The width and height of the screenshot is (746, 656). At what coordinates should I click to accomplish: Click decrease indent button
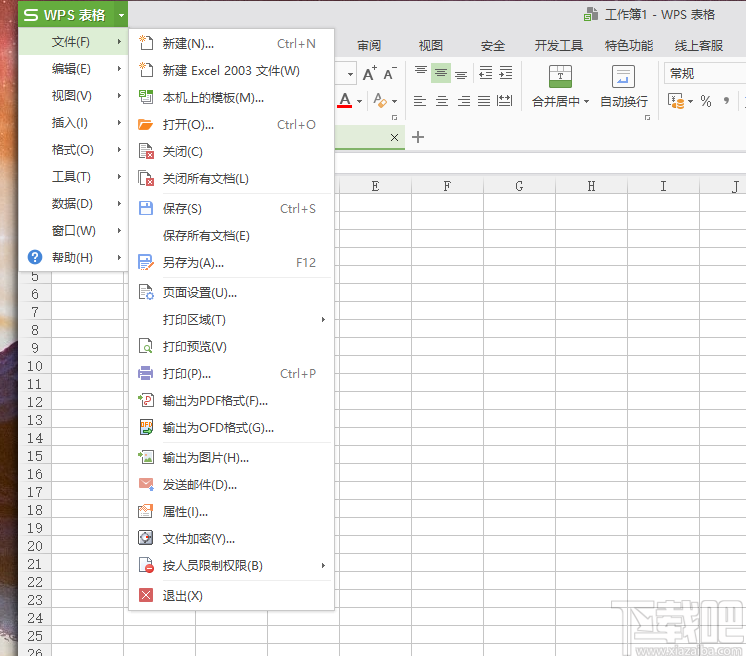[x=485, y=73]
